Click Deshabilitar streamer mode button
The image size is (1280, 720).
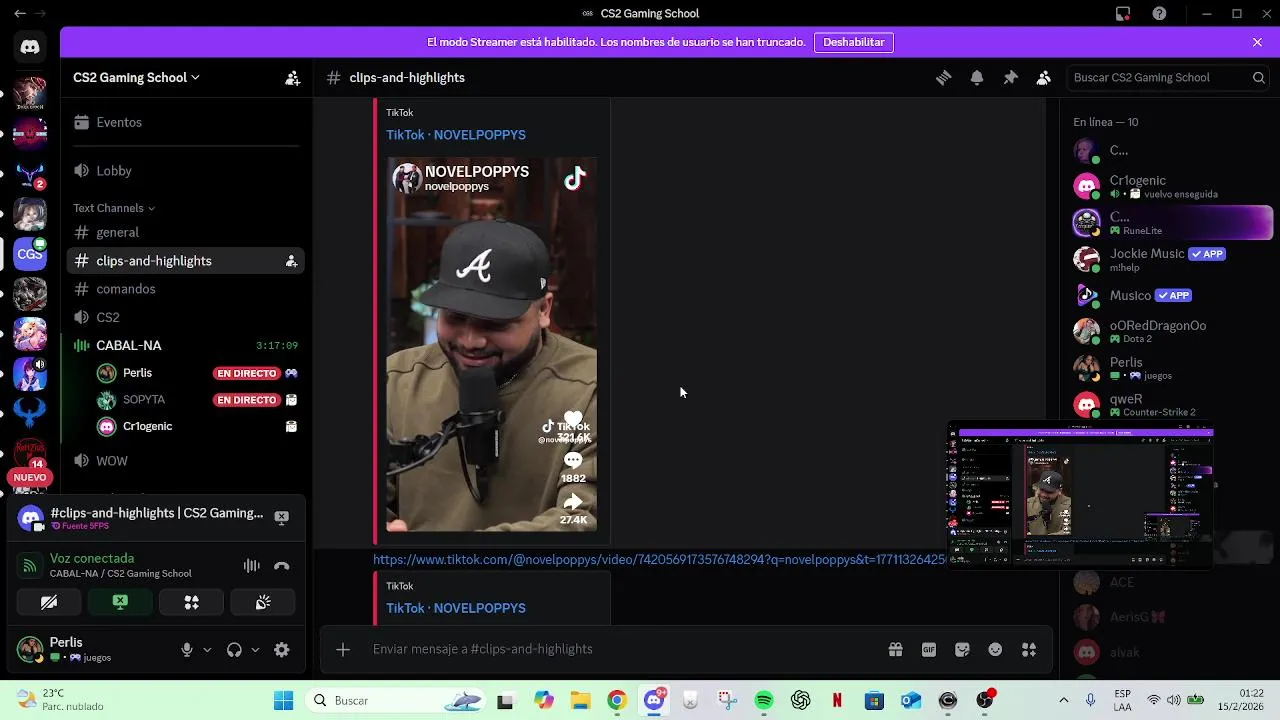tap(854, 42)
